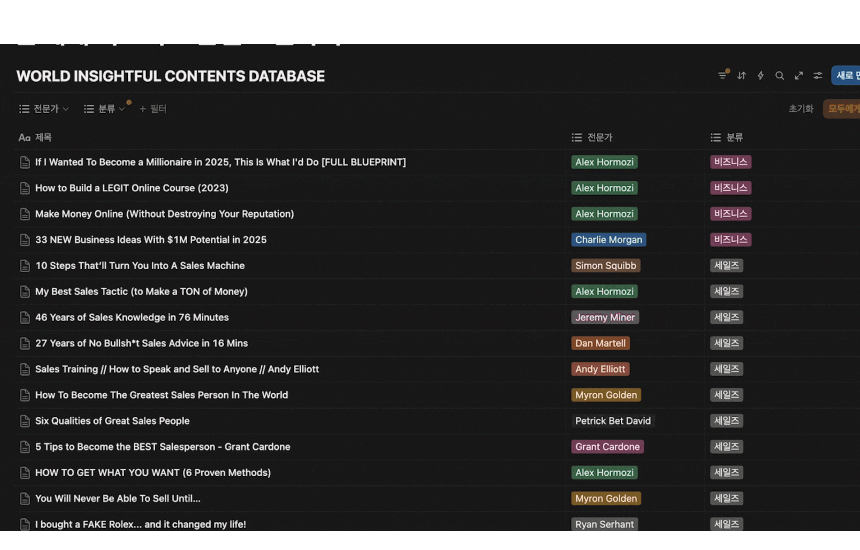Viewport: 860px width, 550px height.
Task: Click the blue Charlie Morgan tag
Action: coord(608,240)
